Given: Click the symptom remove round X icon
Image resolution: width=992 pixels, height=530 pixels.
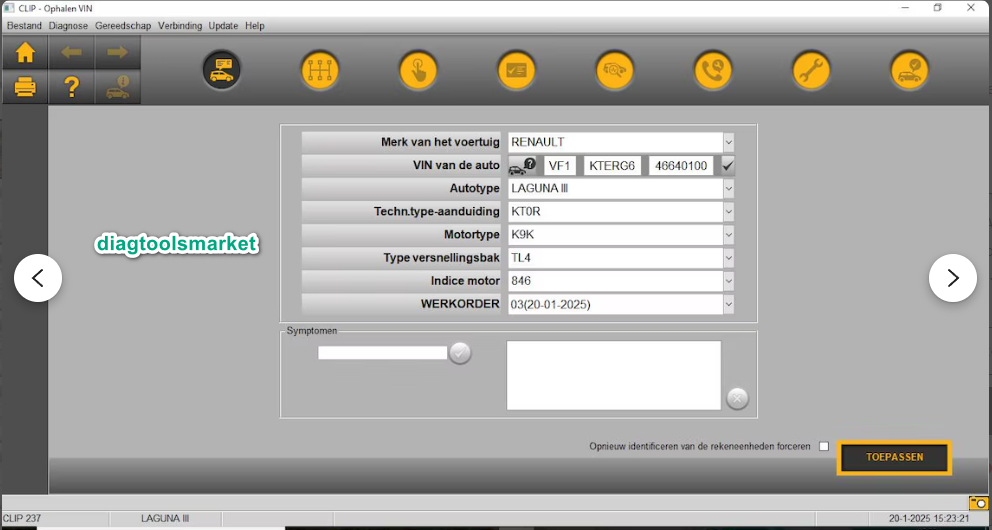Looking at the screenshot, I should 738,398.
